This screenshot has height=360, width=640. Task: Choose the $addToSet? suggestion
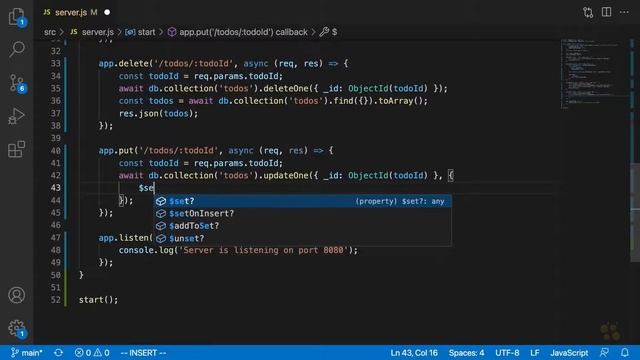pyautogui.click(x=303, y=226)
